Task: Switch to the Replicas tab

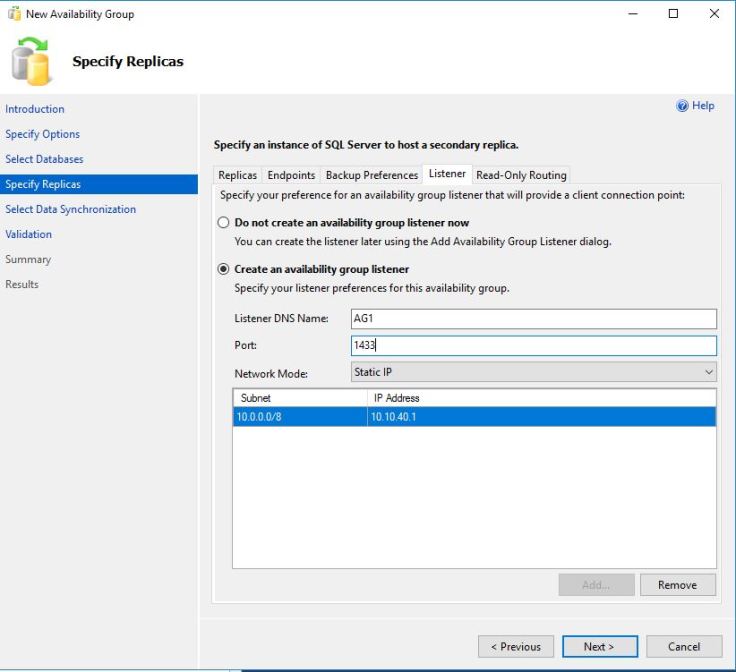Action: coord(237,175)
